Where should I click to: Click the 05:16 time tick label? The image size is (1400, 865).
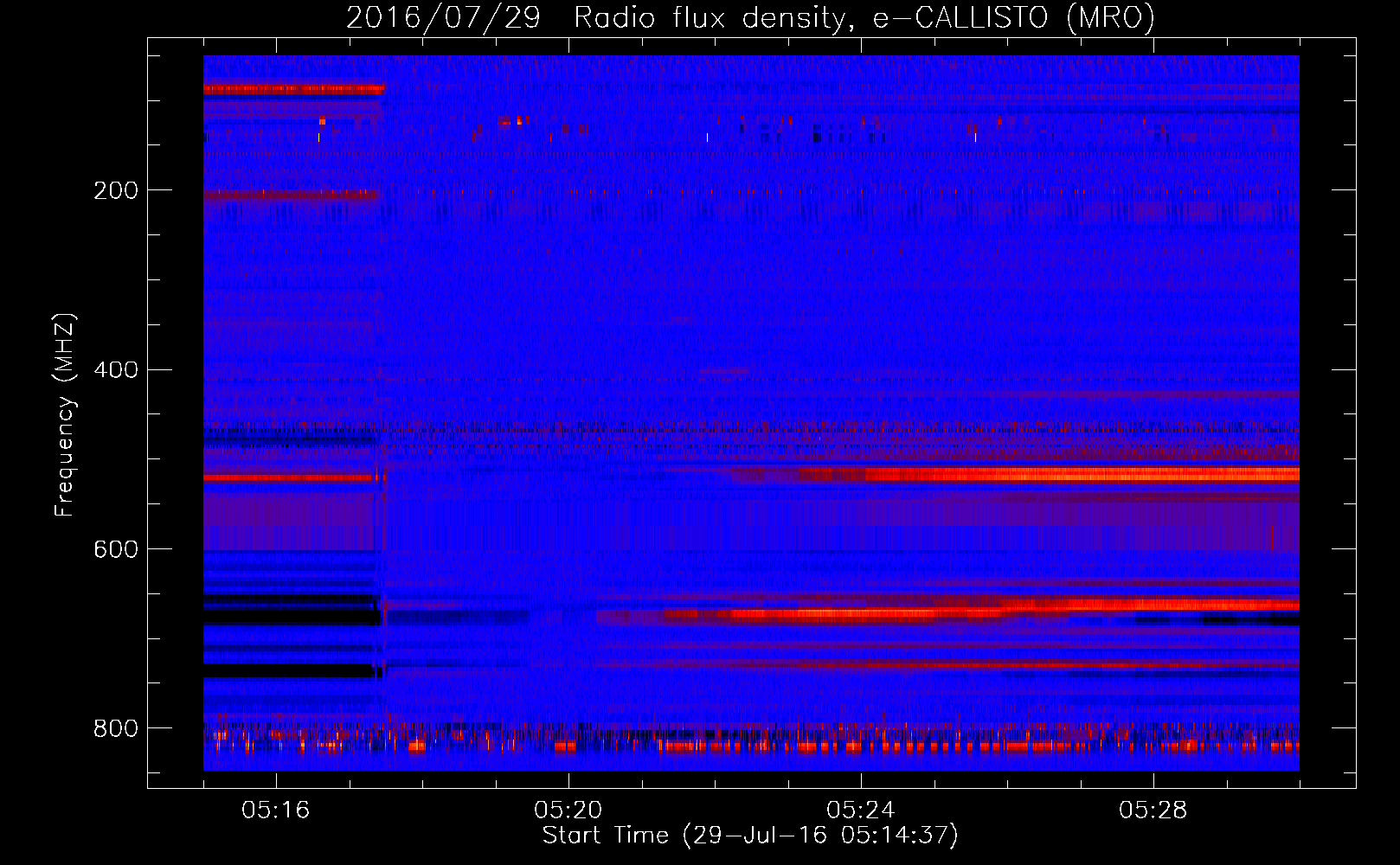(275, 811)
